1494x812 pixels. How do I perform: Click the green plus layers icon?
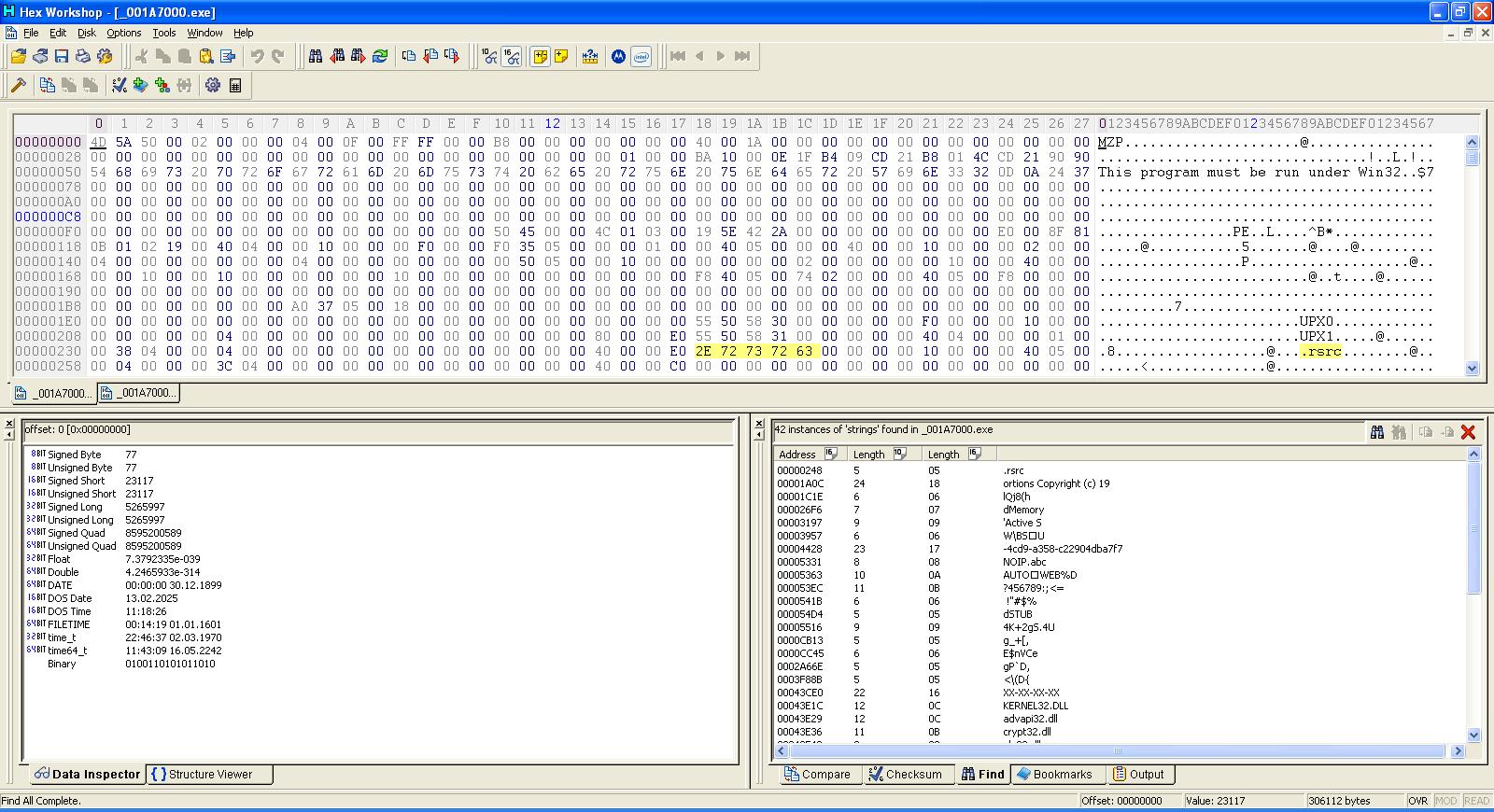tap(141, 85)
